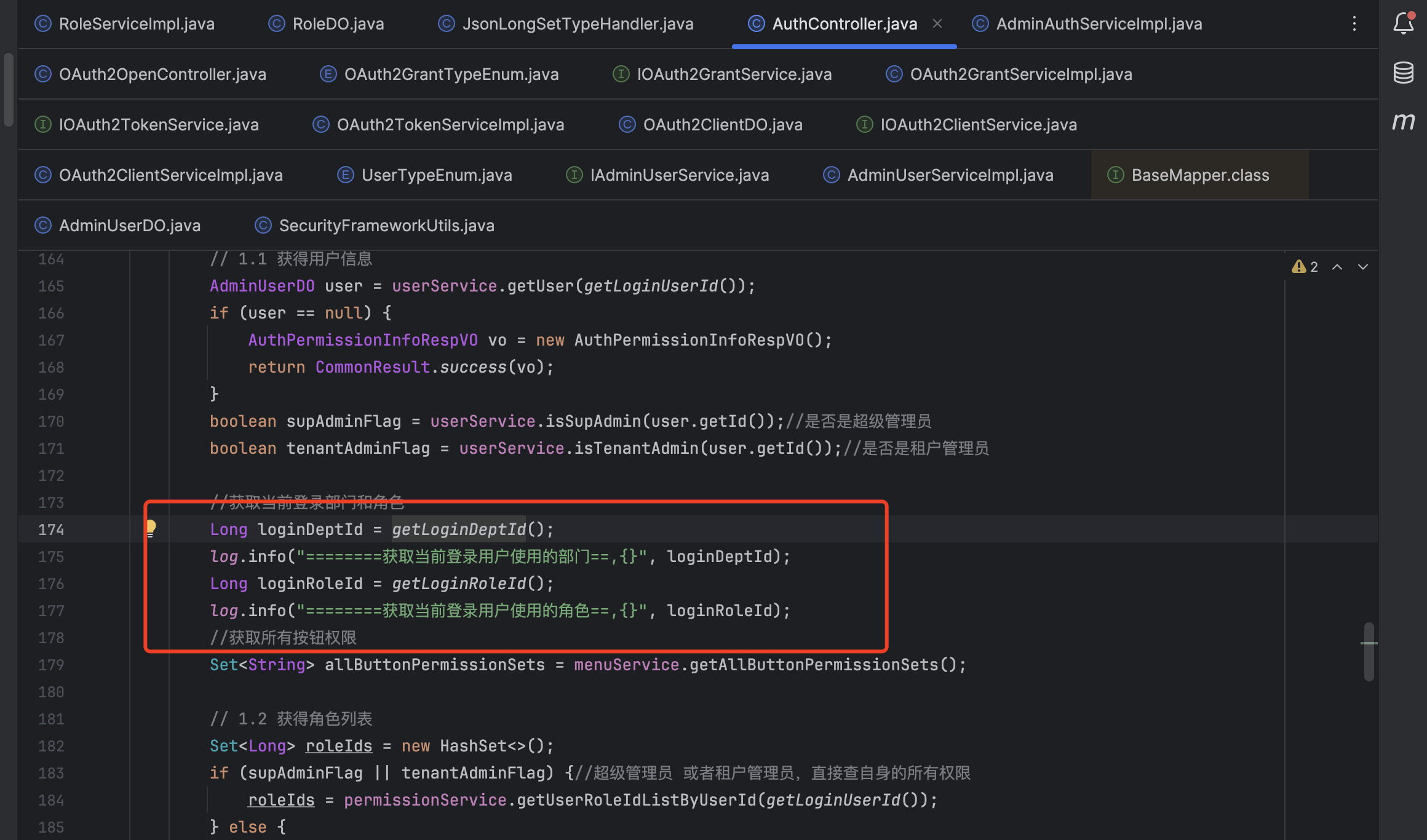
Task: Close the AuthController.java tab
Action: click(x=937, y=23)
